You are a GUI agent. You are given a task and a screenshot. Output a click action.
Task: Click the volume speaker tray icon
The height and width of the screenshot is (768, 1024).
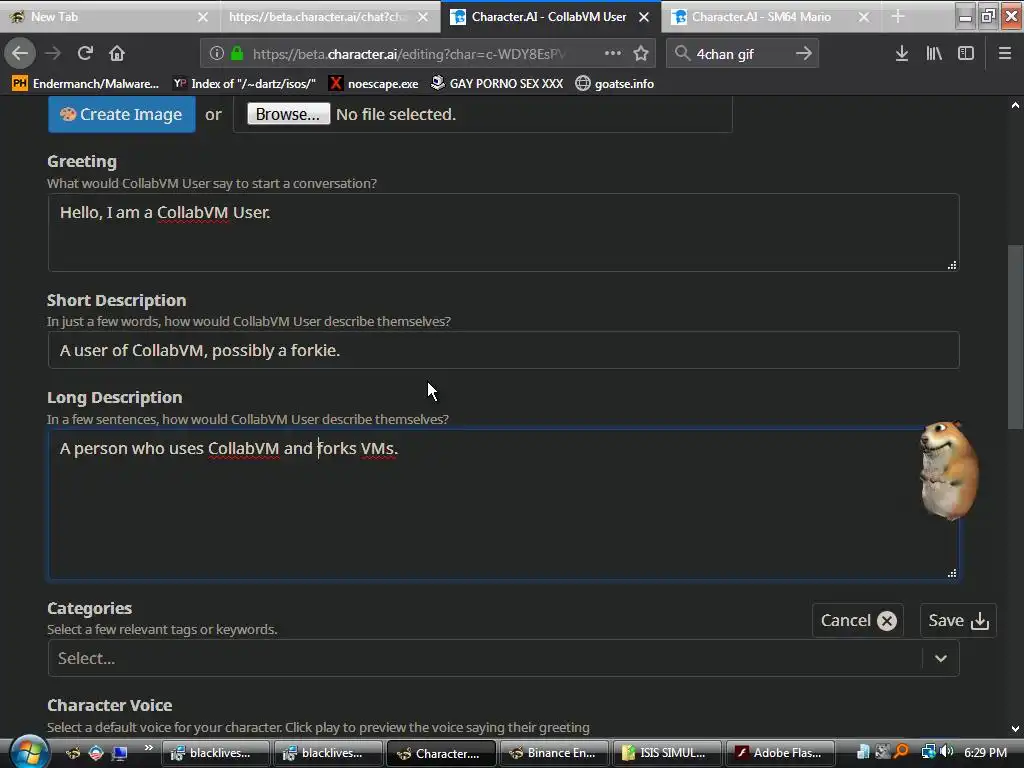947,752
